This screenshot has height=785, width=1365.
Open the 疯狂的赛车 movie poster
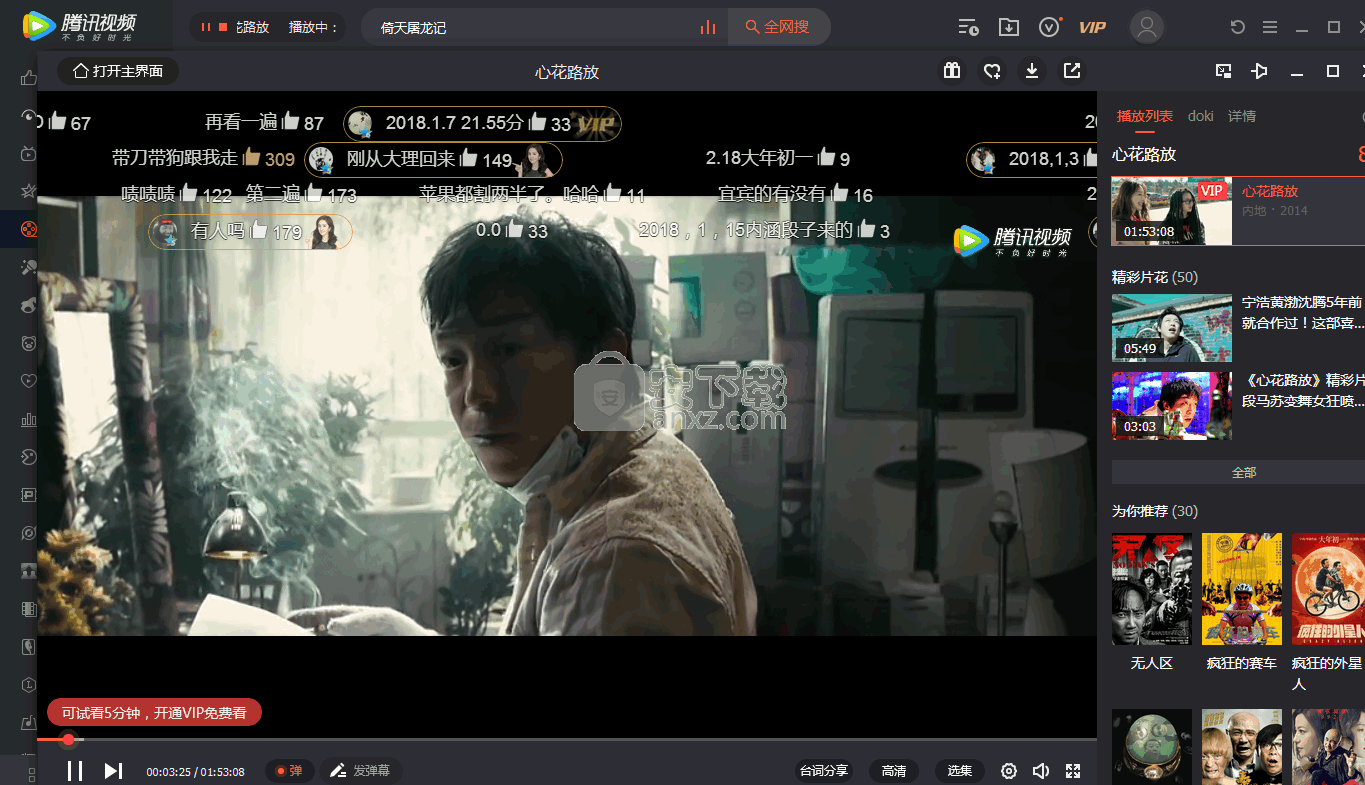[1242, 589]
